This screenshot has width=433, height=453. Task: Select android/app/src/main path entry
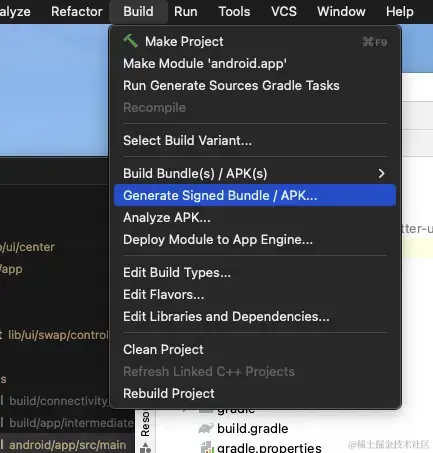pos(68,445)
